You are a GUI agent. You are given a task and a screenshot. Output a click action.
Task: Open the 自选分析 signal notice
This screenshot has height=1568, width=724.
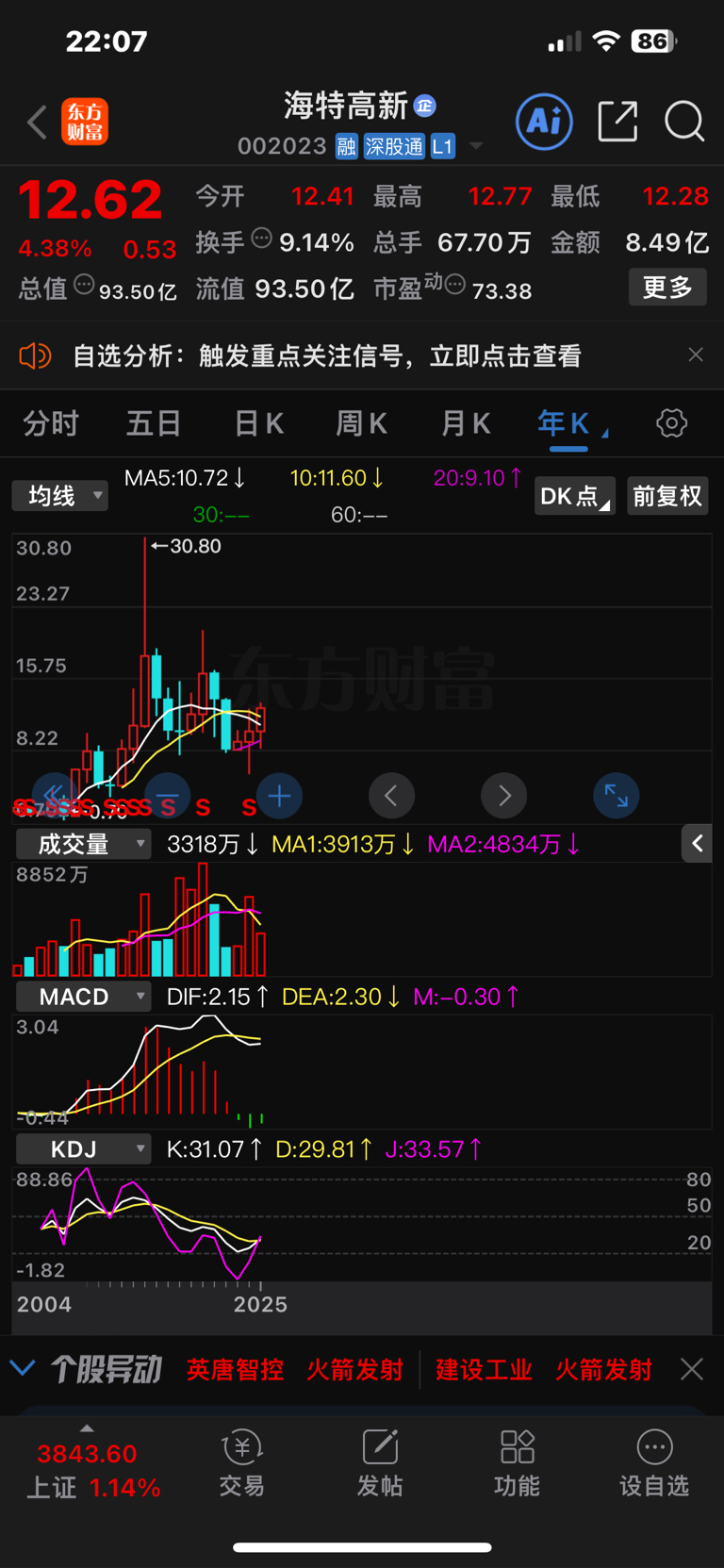coord(326,355)
